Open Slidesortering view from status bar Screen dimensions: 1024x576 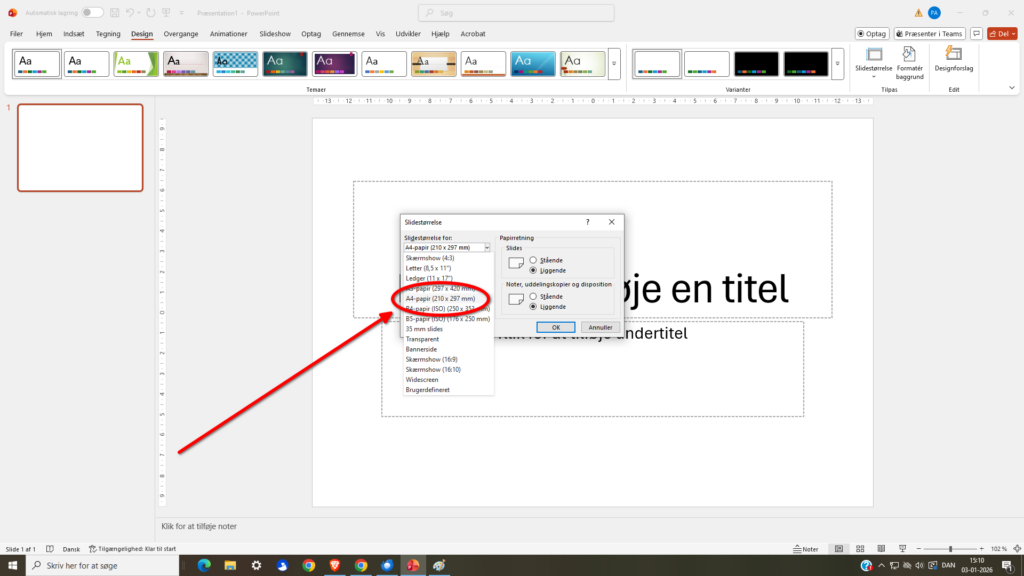(860, 548)
